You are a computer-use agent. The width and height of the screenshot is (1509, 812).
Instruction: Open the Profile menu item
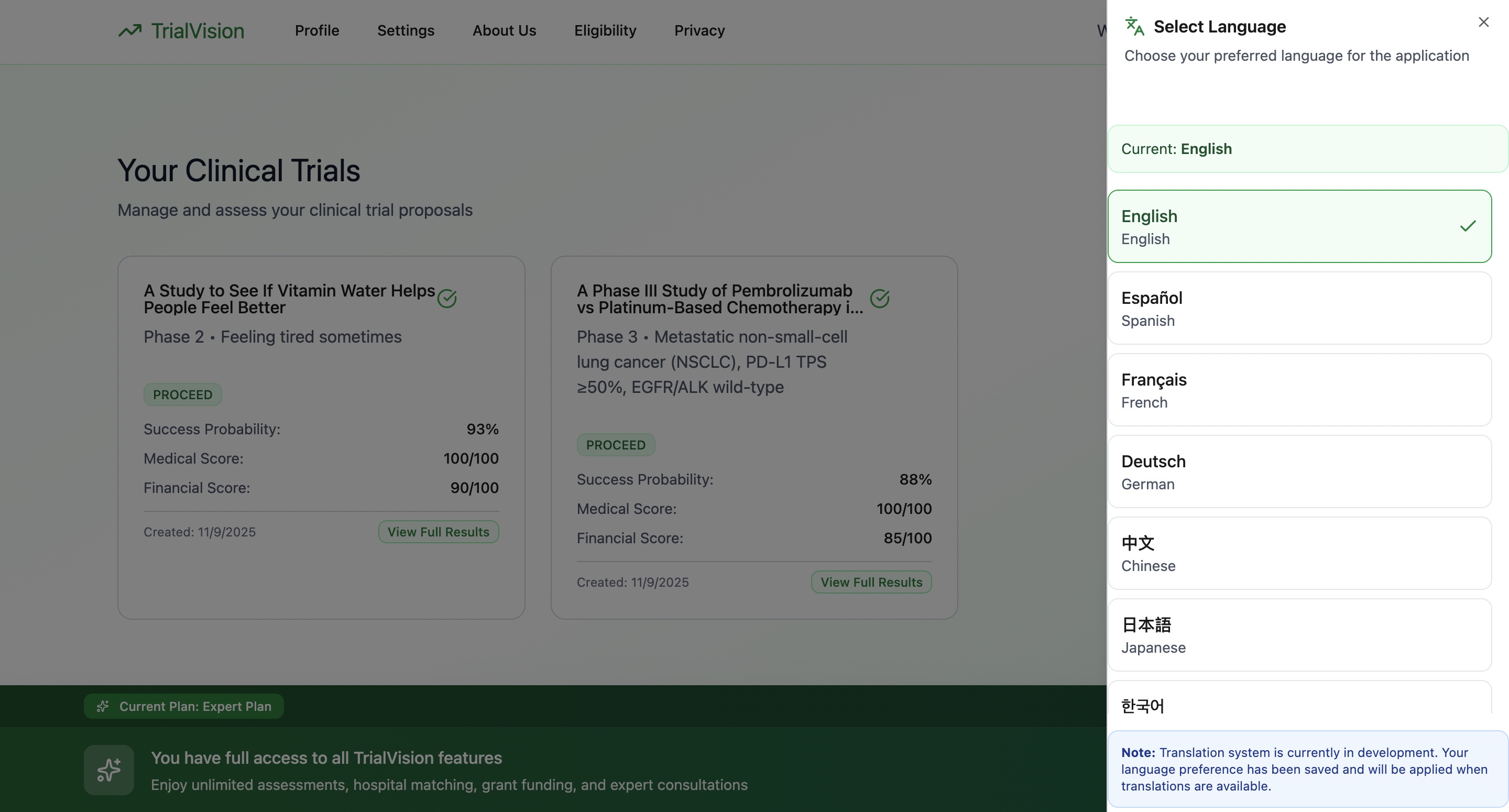click(x=317, y=30)
